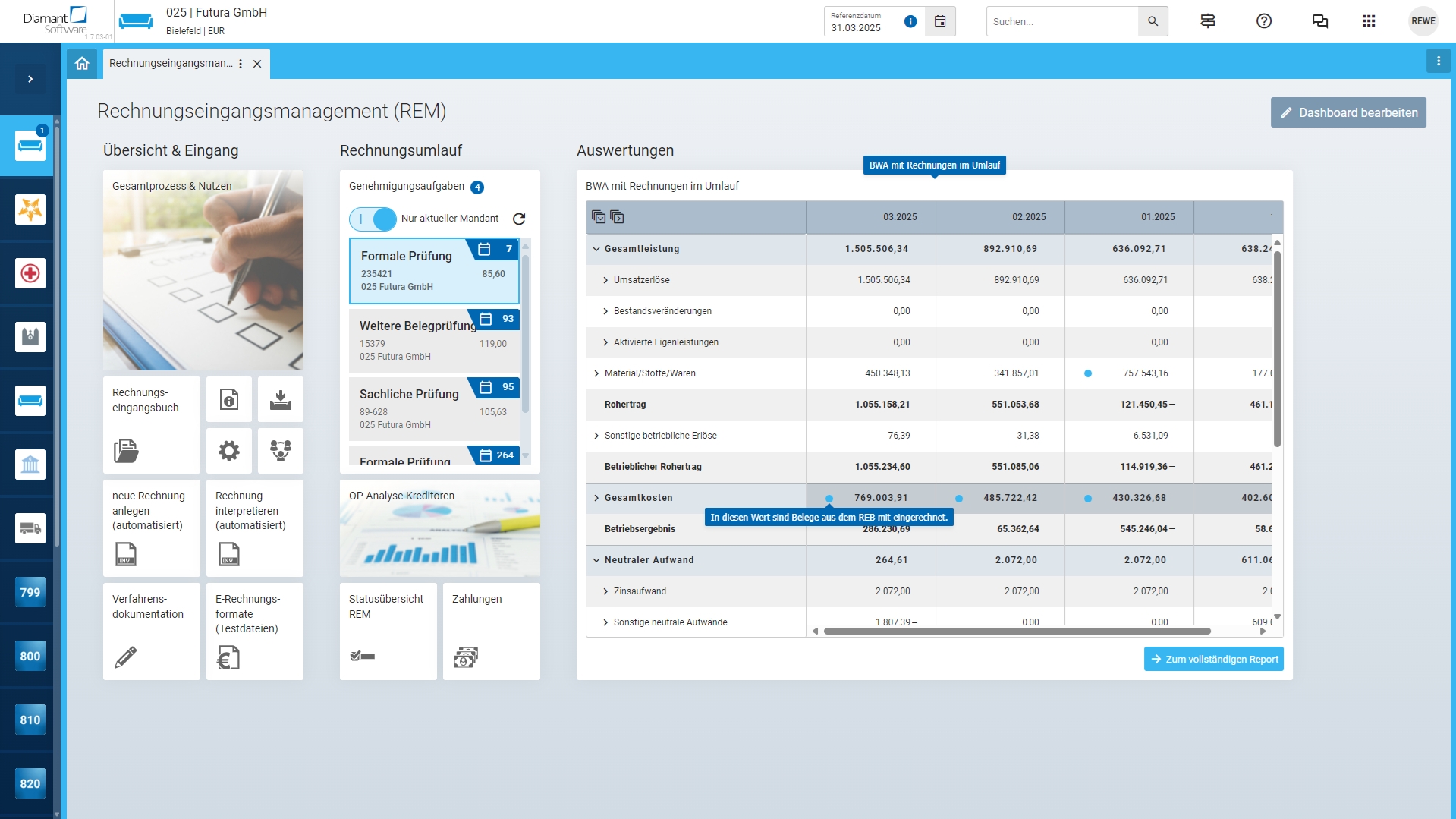The image size is (1456, 819).
Task: Click the BWA table horizontal scrollbar
Action: 1017,631
